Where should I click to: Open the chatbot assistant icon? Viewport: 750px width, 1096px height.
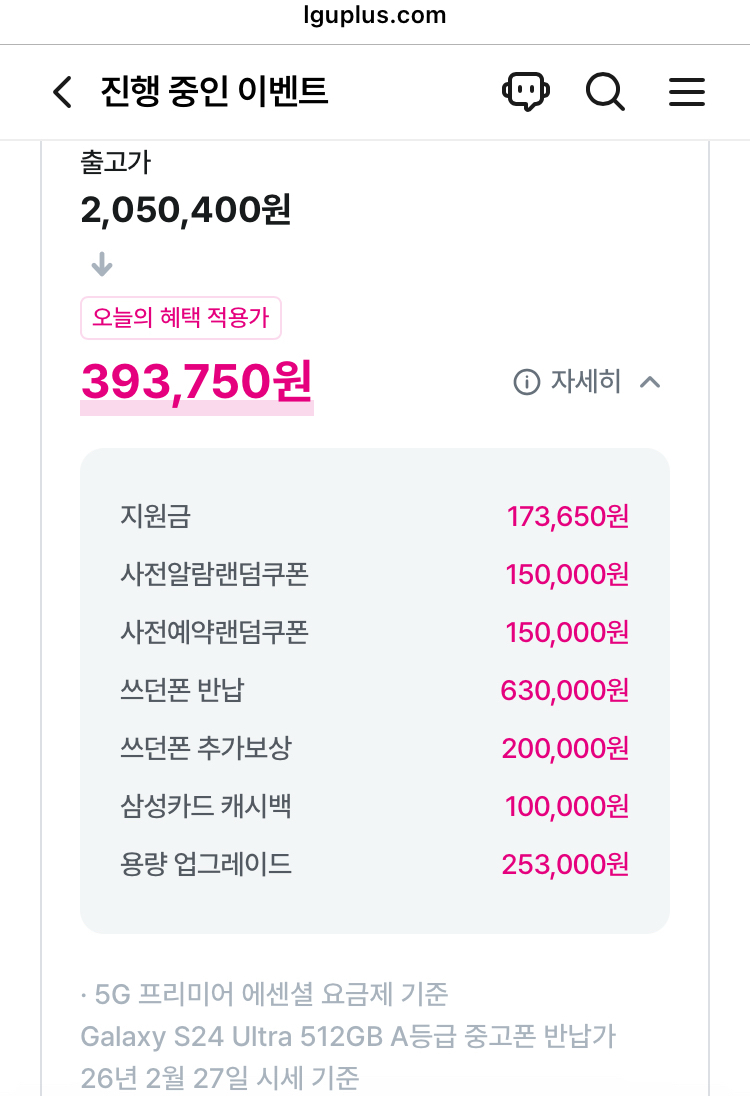click(x=527, y=92)
